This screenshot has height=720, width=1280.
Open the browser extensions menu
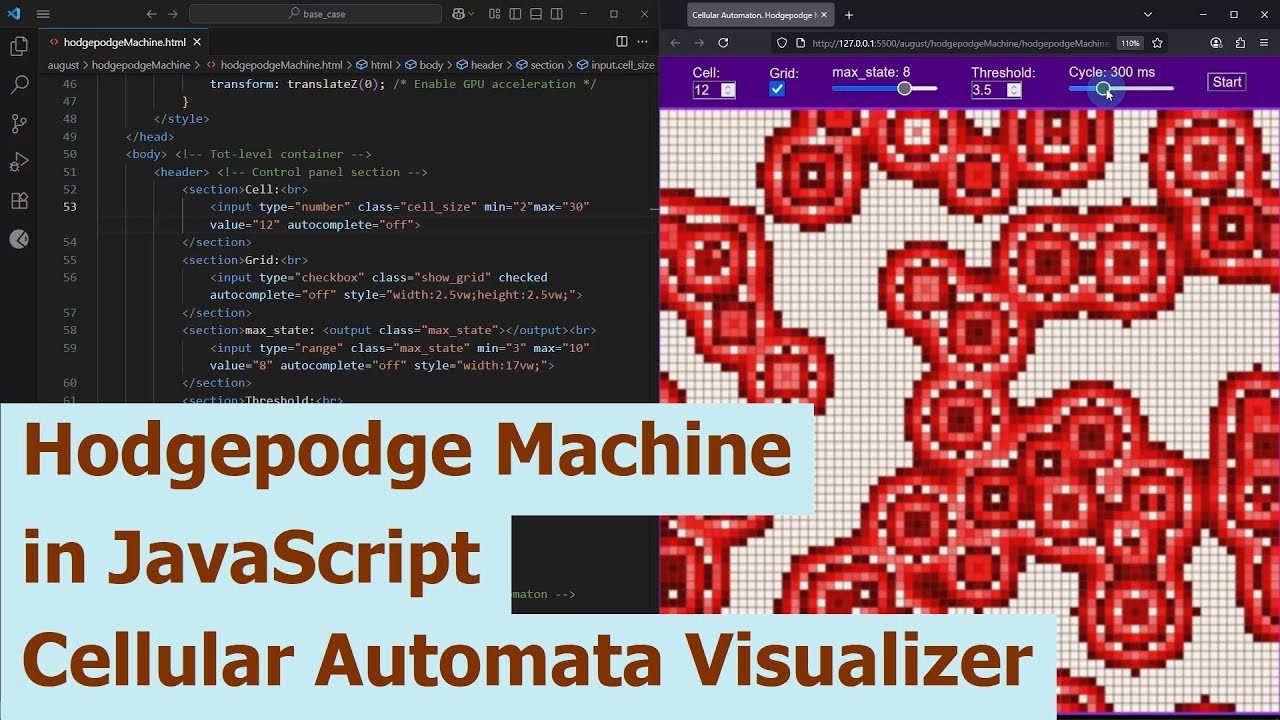[1240, 43]
